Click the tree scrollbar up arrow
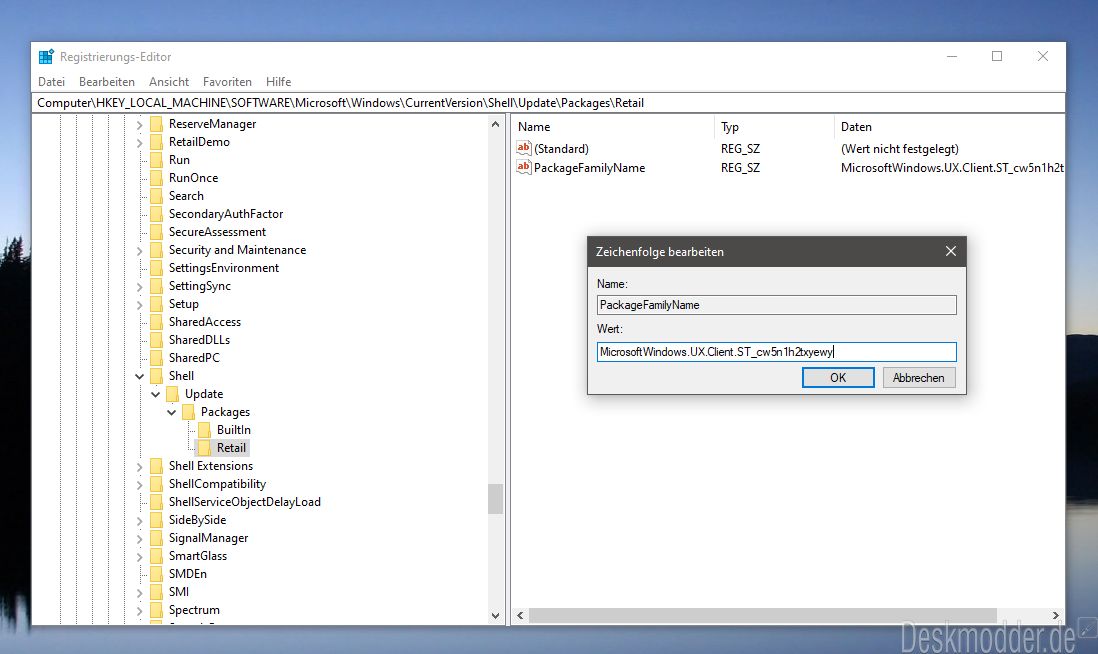 (x=495, y=124)
